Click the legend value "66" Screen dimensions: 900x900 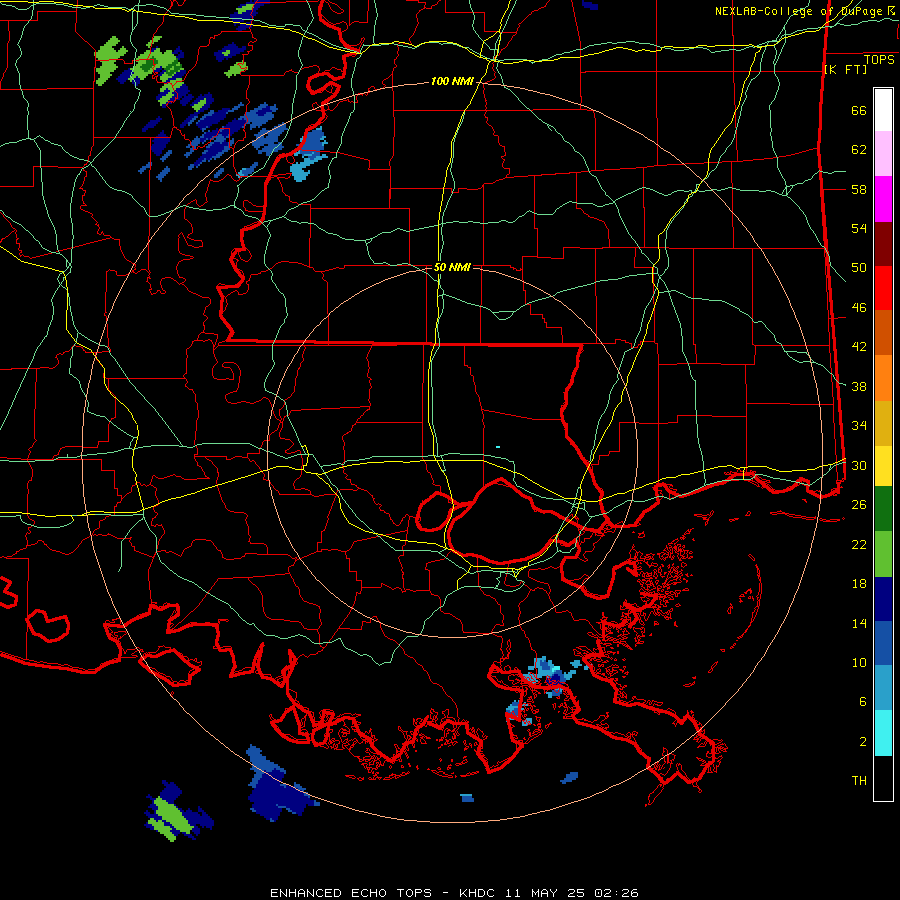tap(859, 111)
